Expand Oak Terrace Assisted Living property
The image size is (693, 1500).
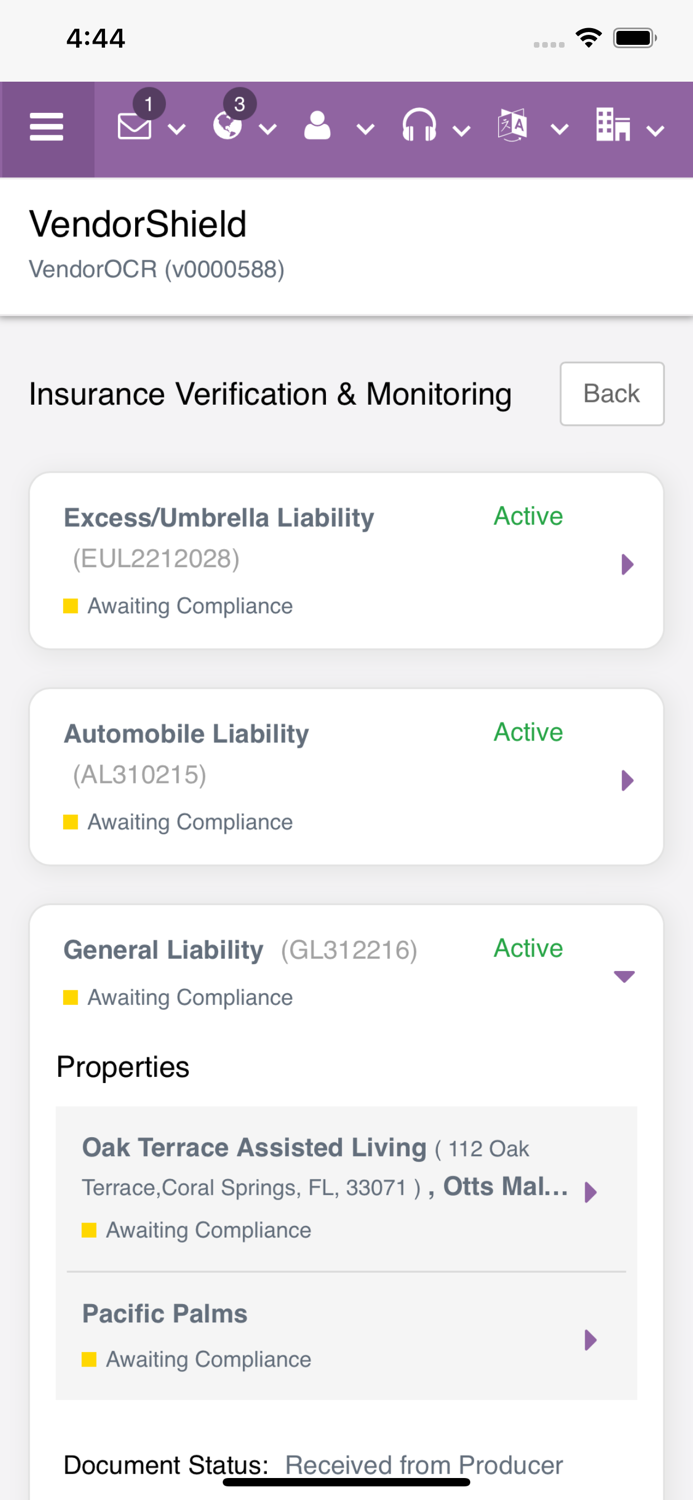pos(590,1192)
